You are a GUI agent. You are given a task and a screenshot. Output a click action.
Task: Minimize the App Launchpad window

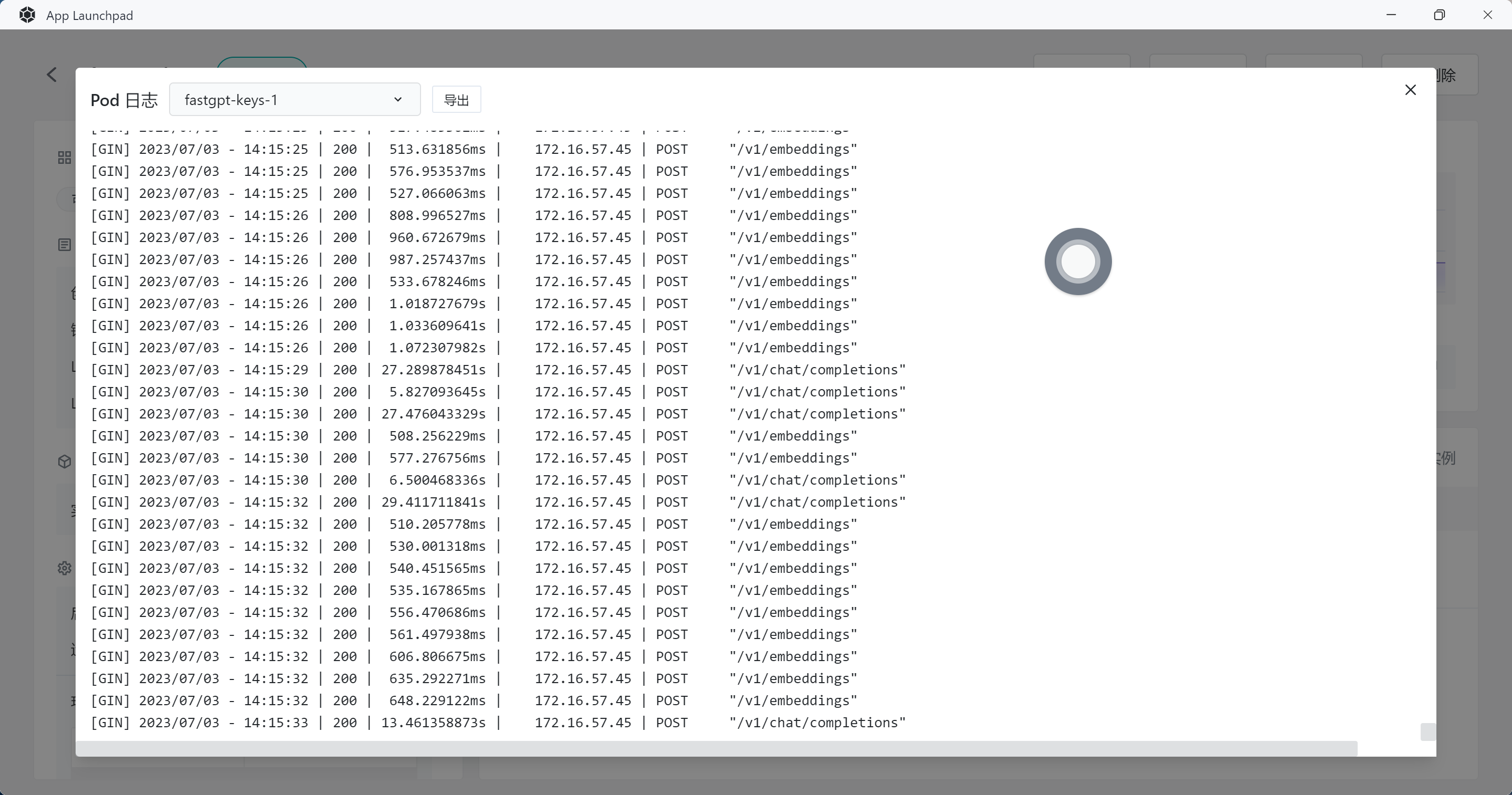click(1391, 15)
